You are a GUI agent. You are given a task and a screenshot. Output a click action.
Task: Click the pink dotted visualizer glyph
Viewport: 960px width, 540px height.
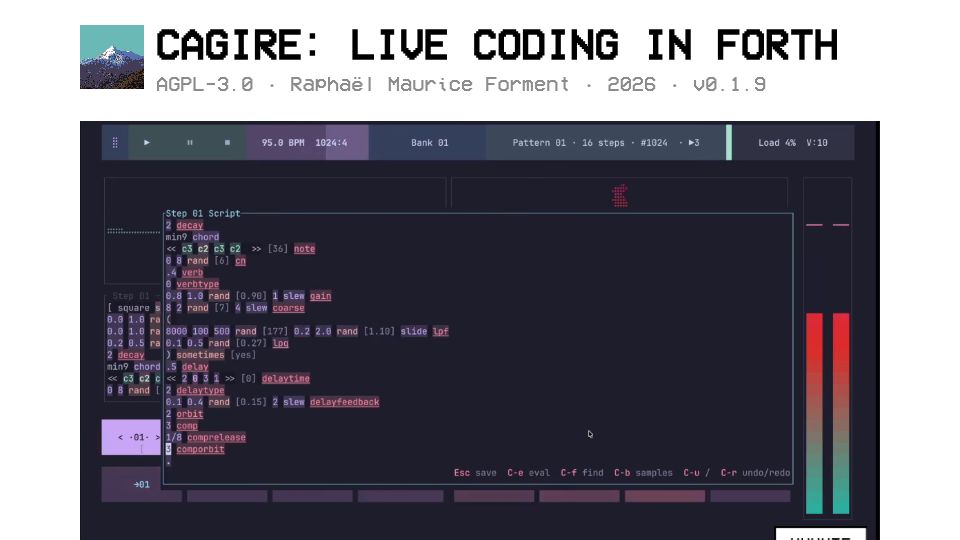(x=620, y=196)
